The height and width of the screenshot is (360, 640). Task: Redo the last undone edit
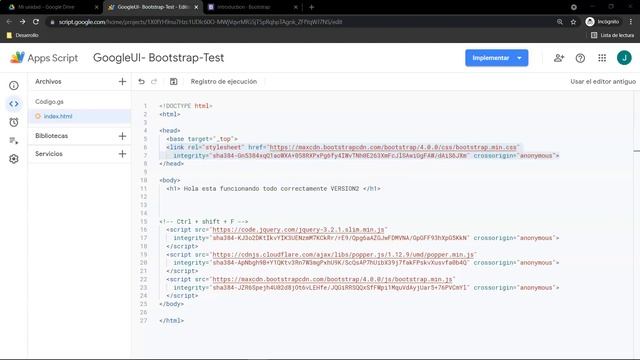154,81
